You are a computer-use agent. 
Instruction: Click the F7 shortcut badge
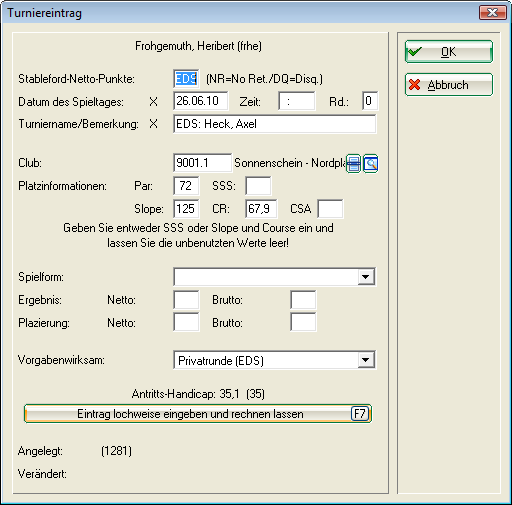[x=360, y=414]
